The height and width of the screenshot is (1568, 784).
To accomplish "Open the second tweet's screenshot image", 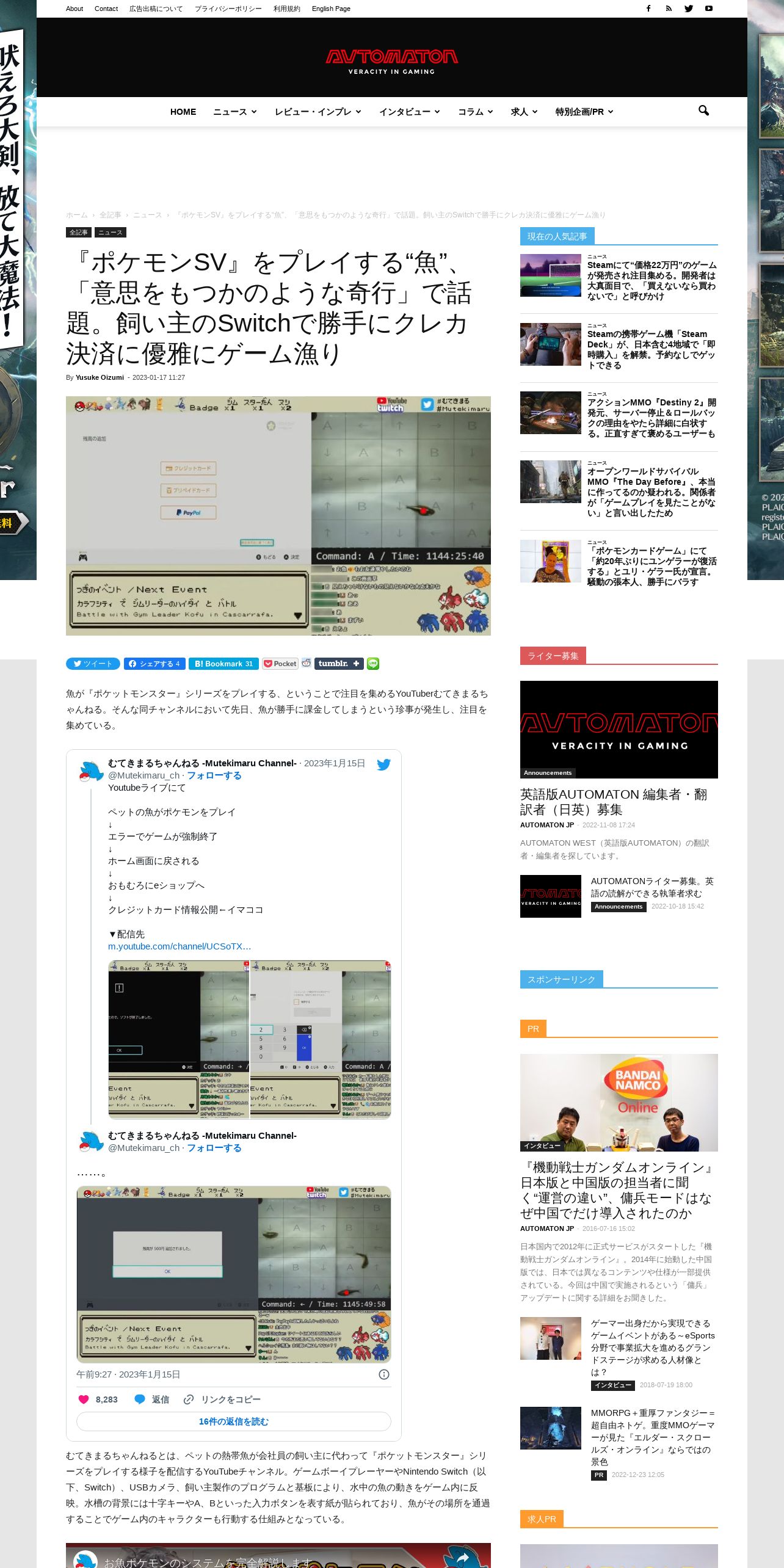I will pyautogui.click(x=234, y=1274).
